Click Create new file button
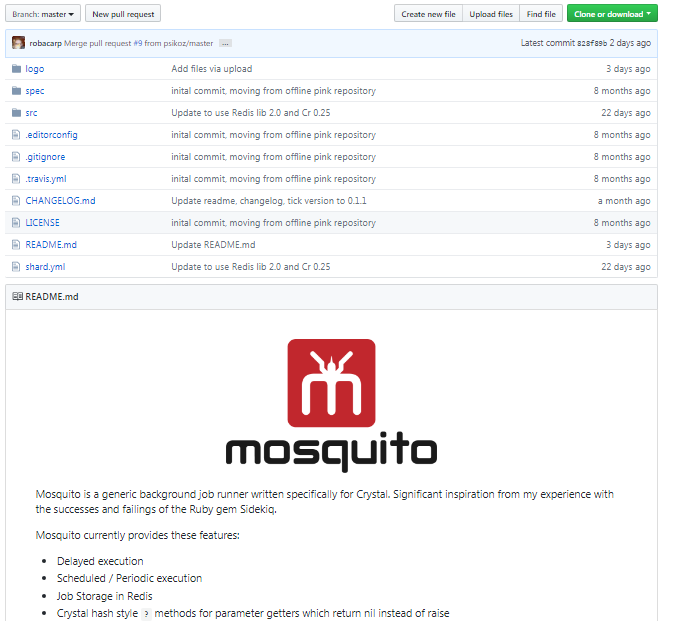The image size is (677, 621). [428, 14]
